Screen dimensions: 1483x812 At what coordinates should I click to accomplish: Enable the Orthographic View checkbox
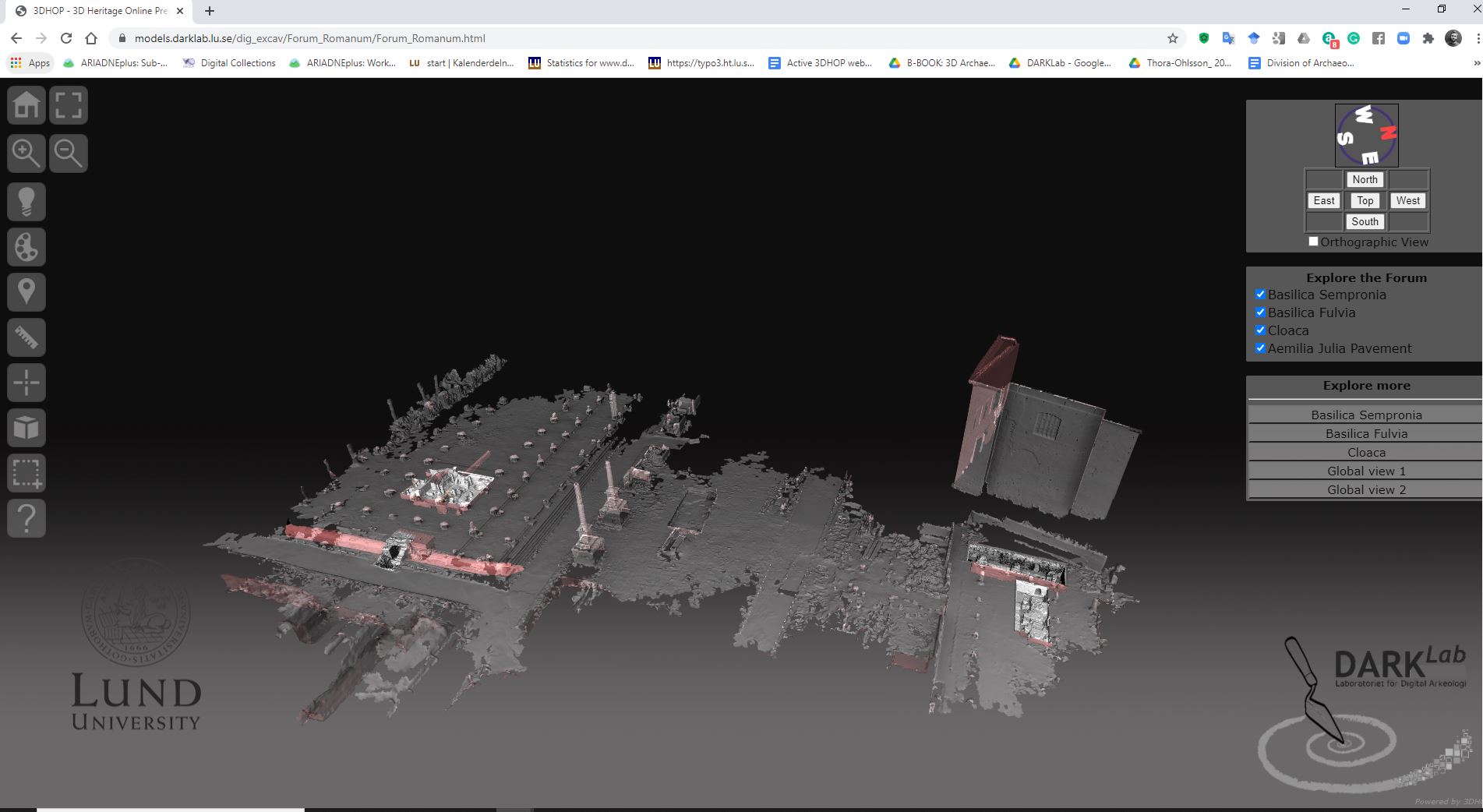tap(1313, 242)
